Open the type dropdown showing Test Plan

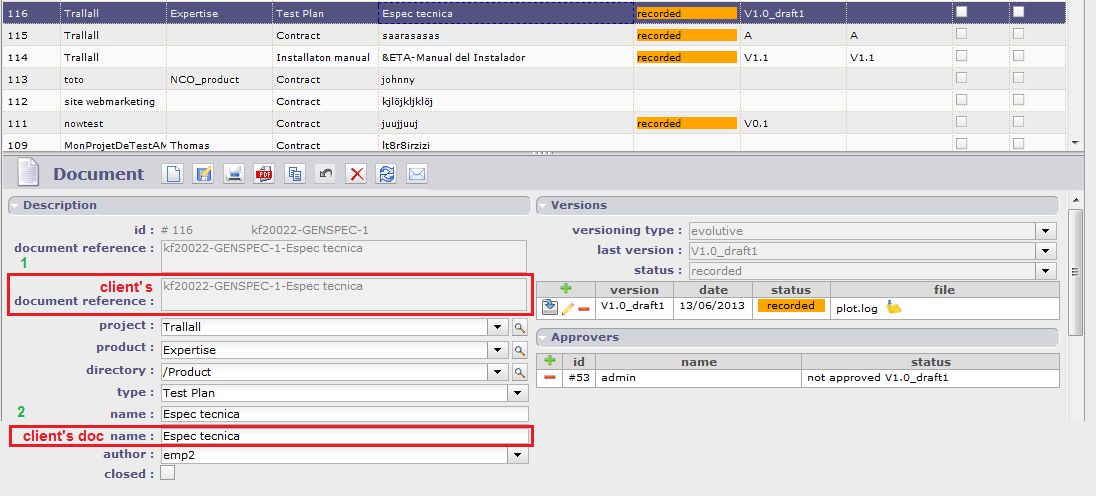517,393
